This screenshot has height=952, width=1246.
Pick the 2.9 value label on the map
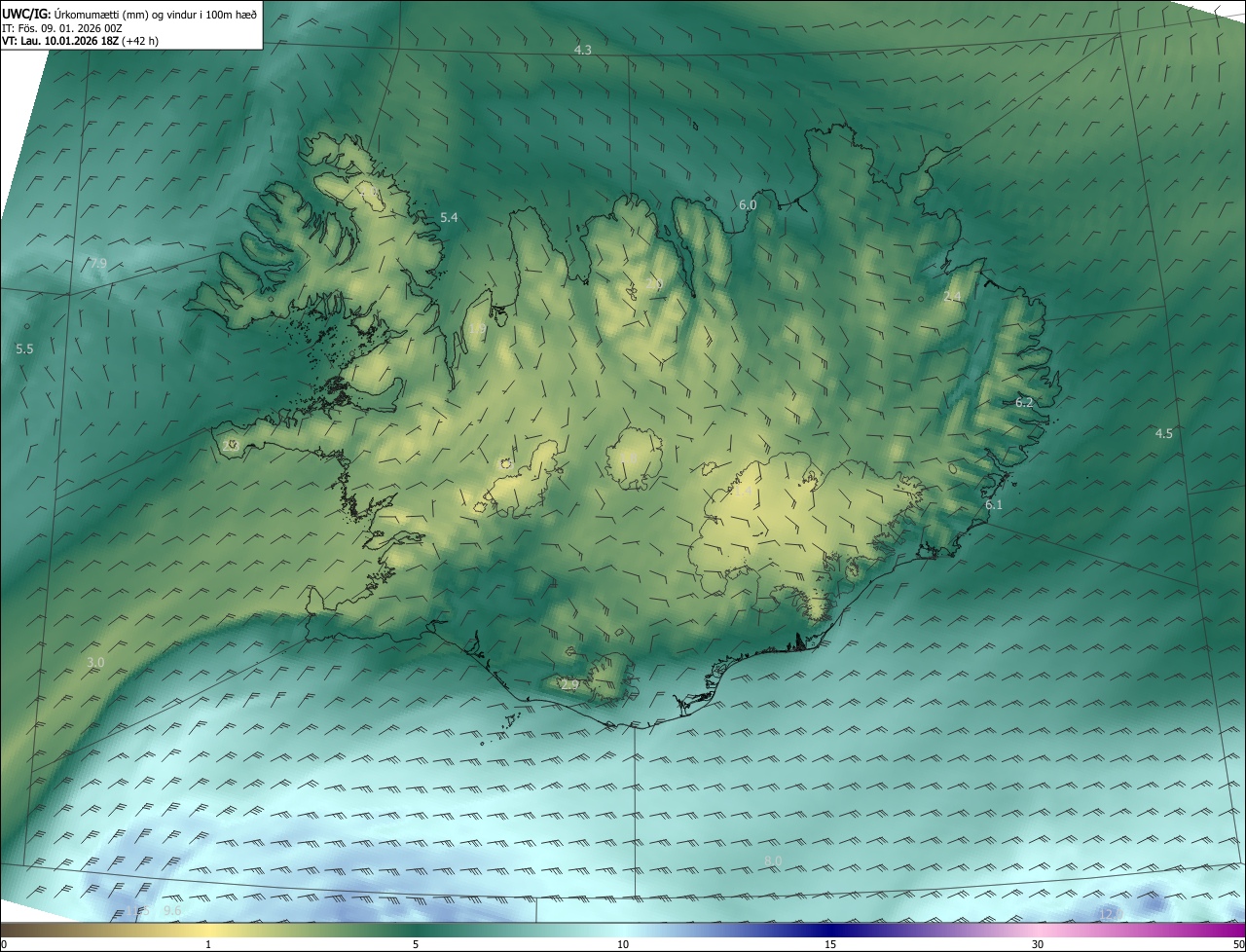[570, 685]
